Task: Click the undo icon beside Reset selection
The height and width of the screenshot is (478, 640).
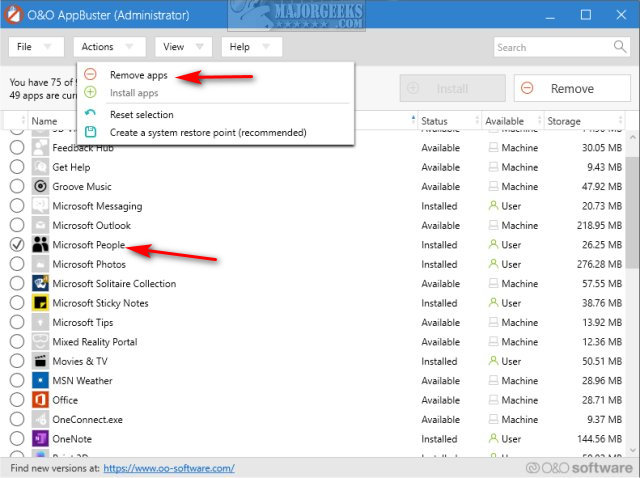Action: click(x=90, y=112)
